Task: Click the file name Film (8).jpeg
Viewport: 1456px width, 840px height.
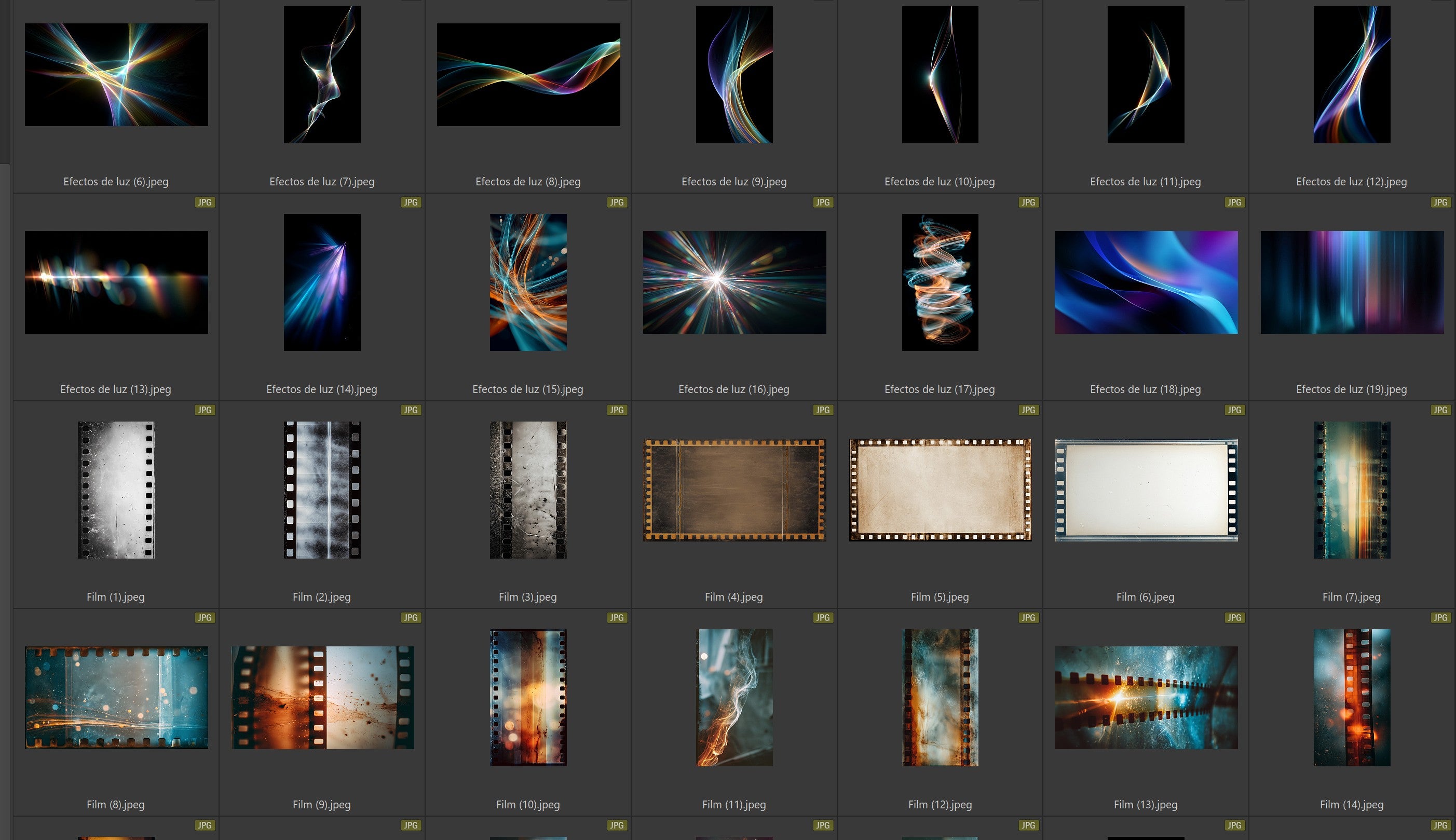Action: (x=116, y=805)
